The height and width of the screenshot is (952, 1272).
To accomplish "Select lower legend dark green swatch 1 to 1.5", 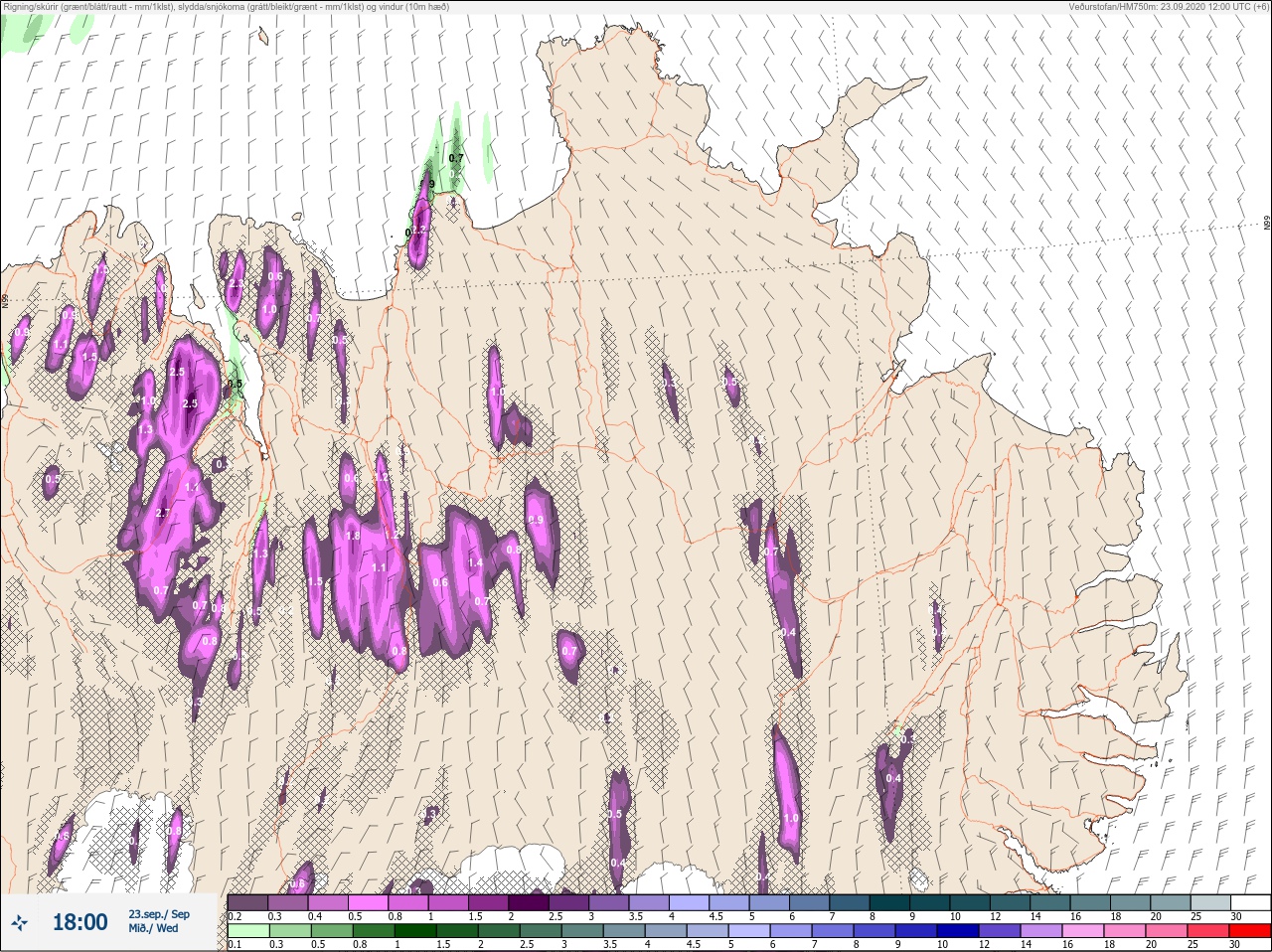I will pos(413,931).
